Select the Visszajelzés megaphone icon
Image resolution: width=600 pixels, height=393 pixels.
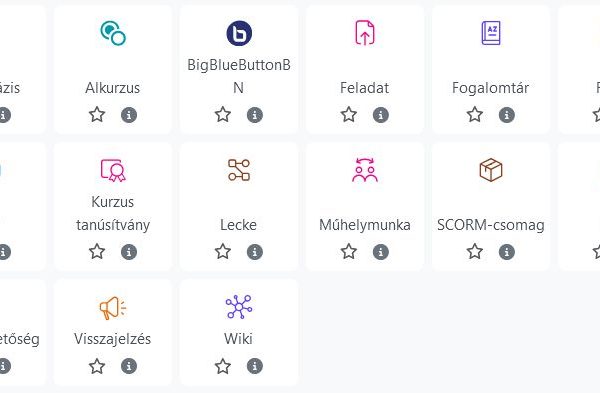pyautogui.click(x=113, y=307)
